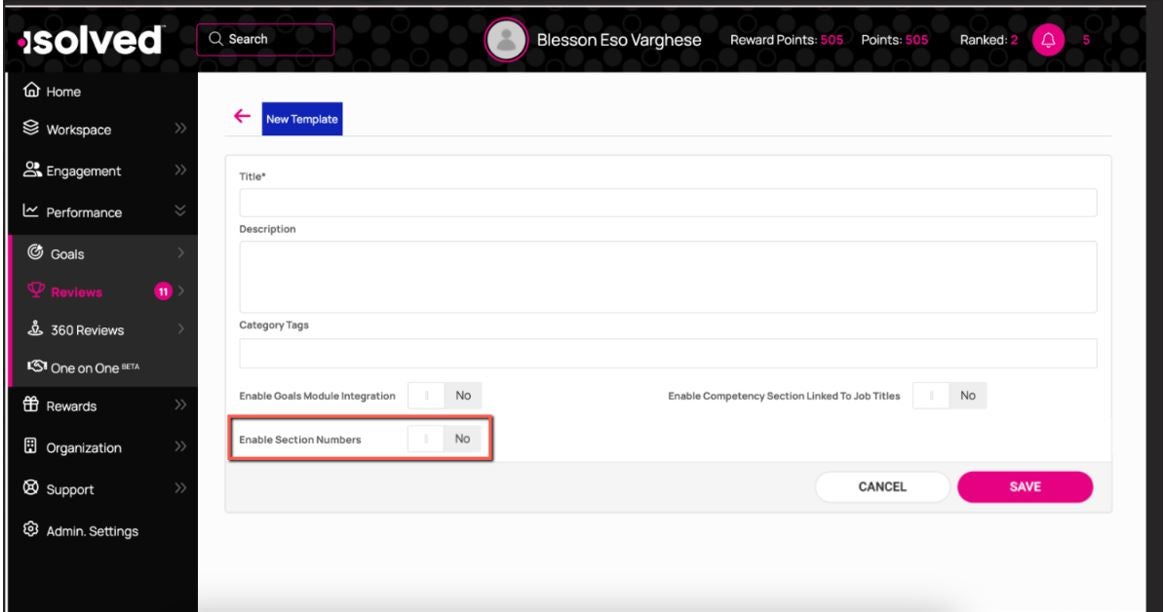Click the Admin. Settings gear icon

[30, 530]
